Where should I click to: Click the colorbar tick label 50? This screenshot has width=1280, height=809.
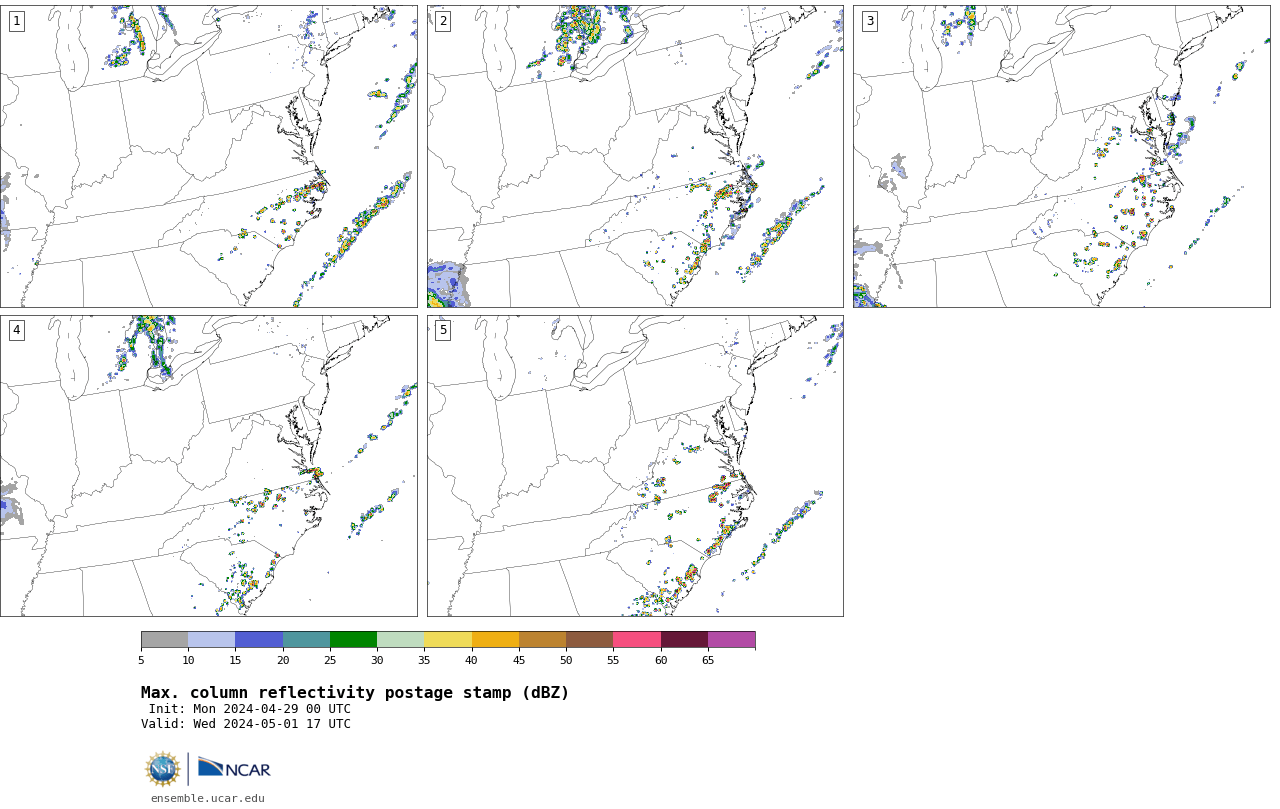tap(566, 660)
